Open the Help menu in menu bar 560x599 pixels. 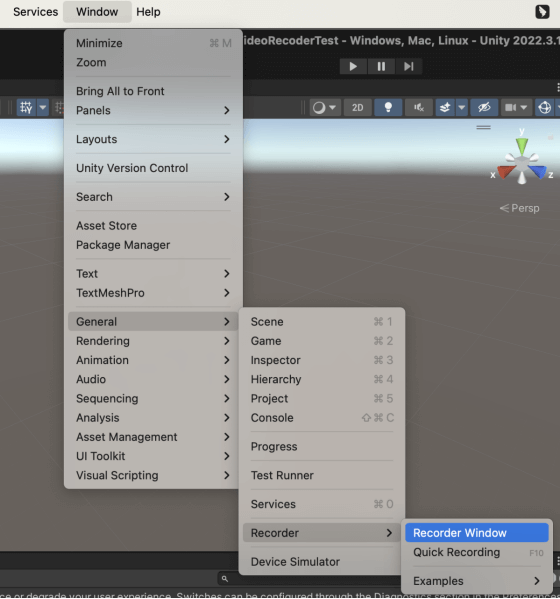[148, 12]
